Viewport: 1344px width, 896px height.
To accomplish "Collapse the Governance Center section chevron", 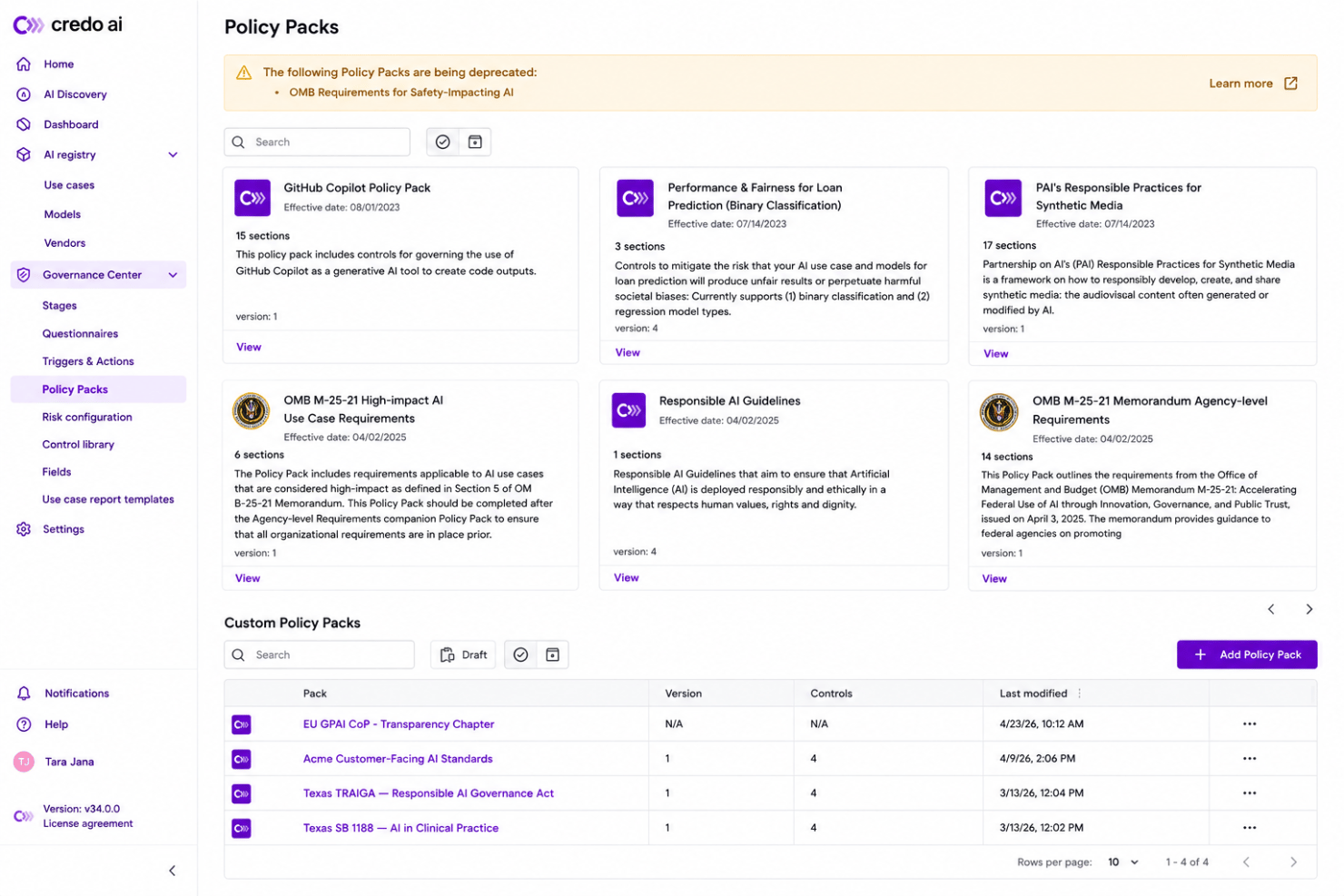I will tap(173, 275).
